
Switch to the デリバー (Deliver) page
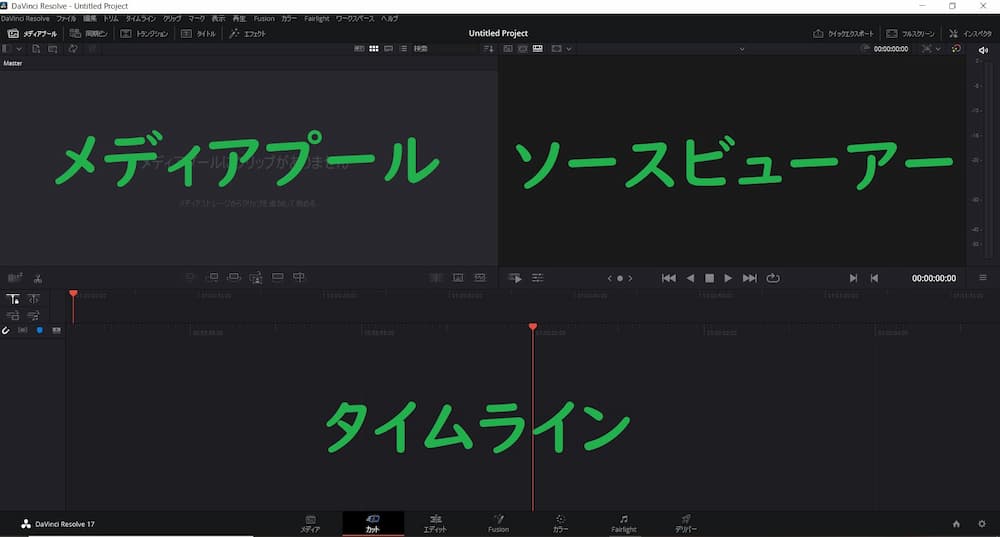point(686,524)
